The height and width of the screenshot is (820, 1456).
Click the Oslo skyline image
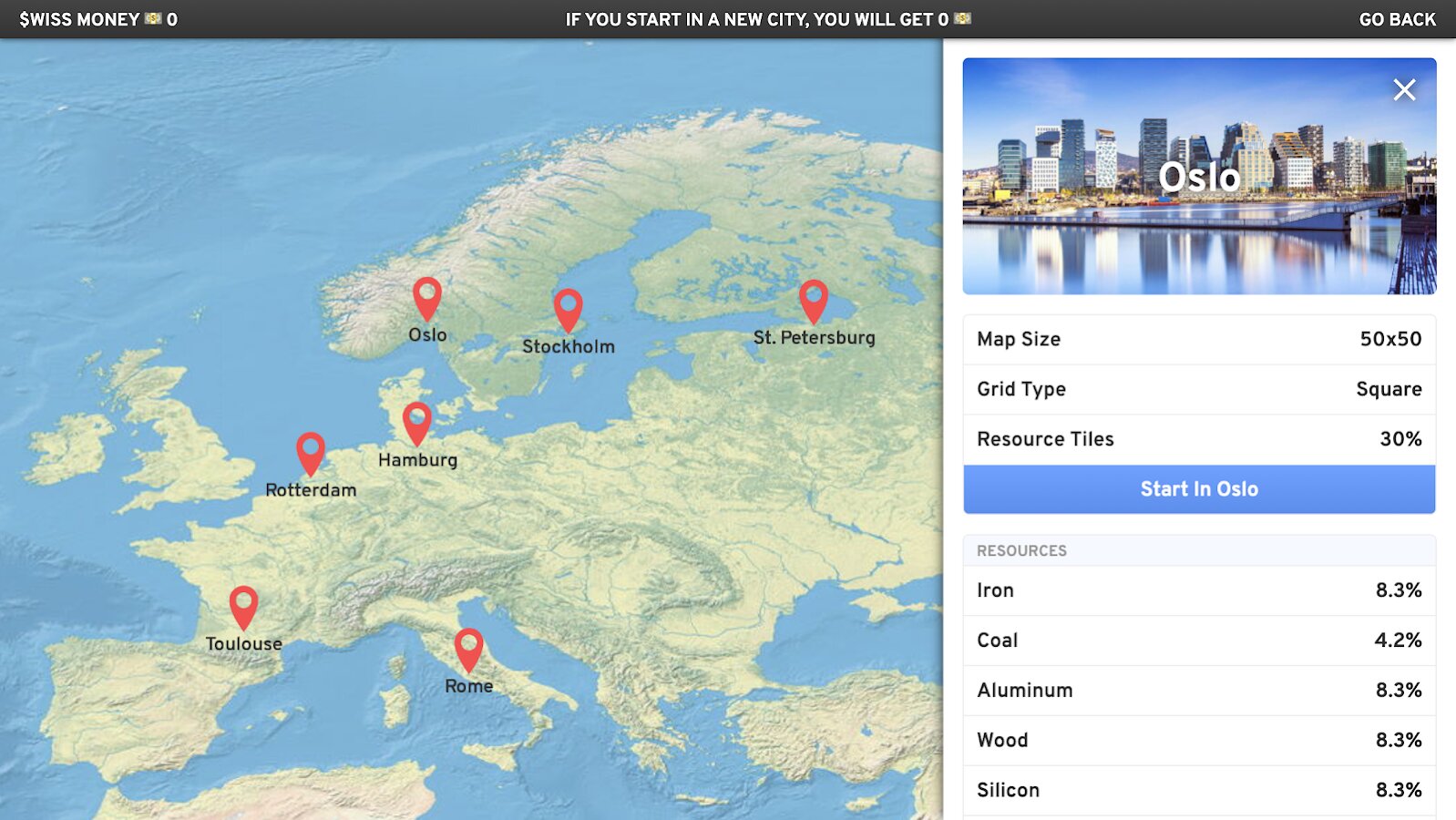point(1199,176)
